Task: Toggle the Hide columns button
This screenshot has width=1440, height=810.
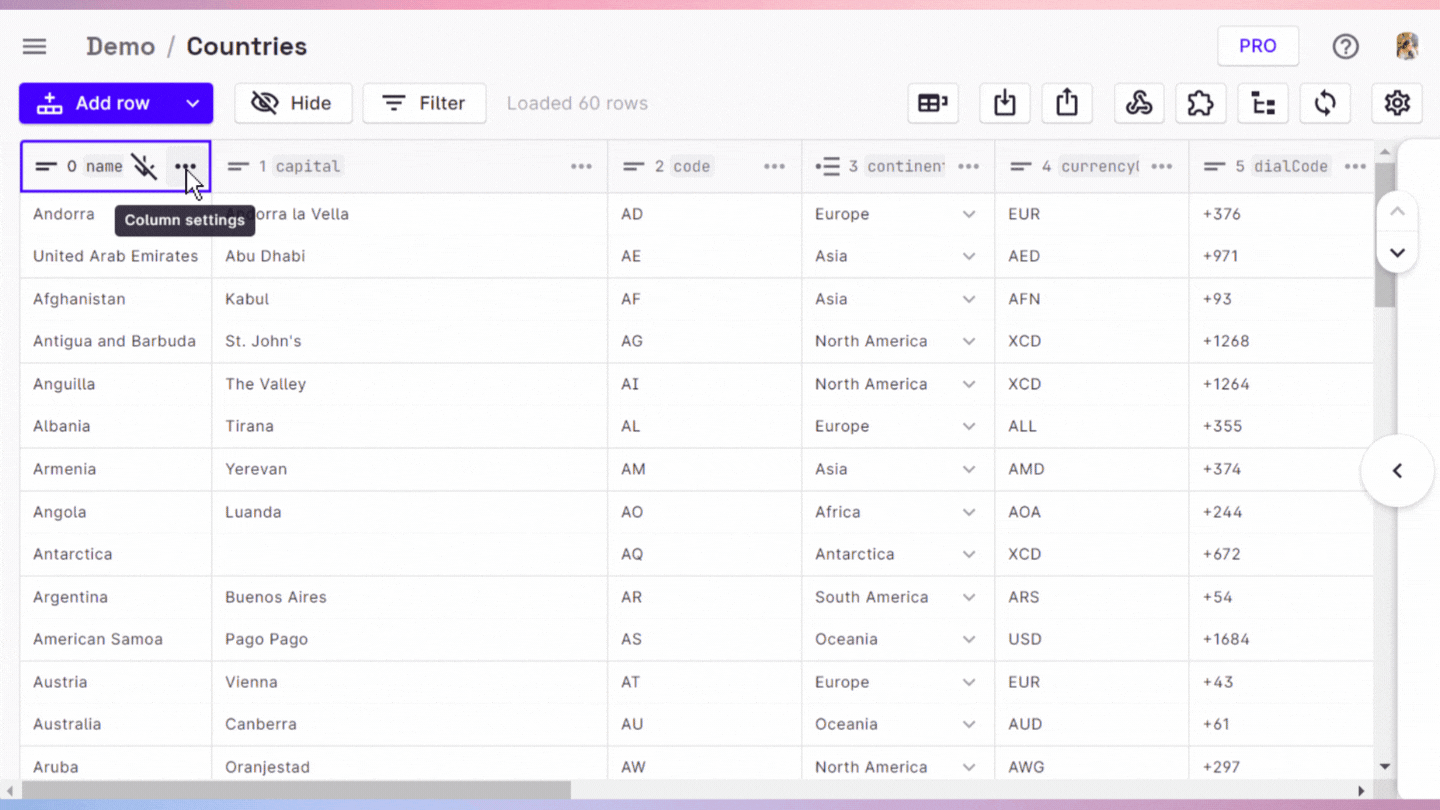Action: (293, 103)
